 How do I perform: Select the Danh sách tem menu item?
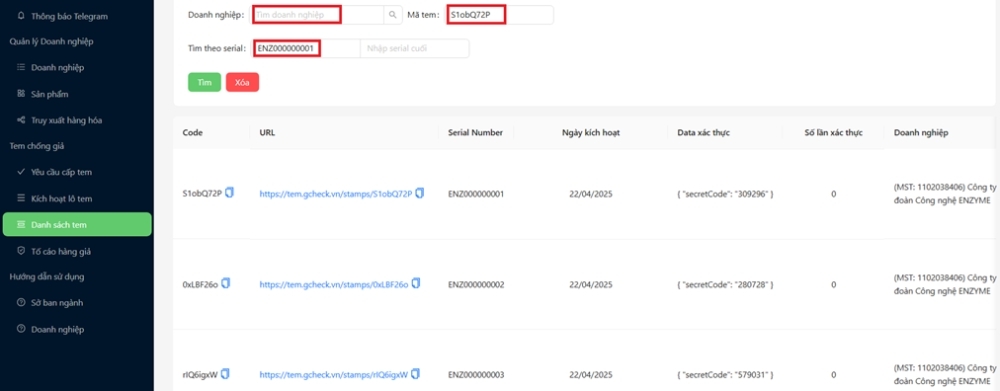pyautogui.click(x=77, y=225)
